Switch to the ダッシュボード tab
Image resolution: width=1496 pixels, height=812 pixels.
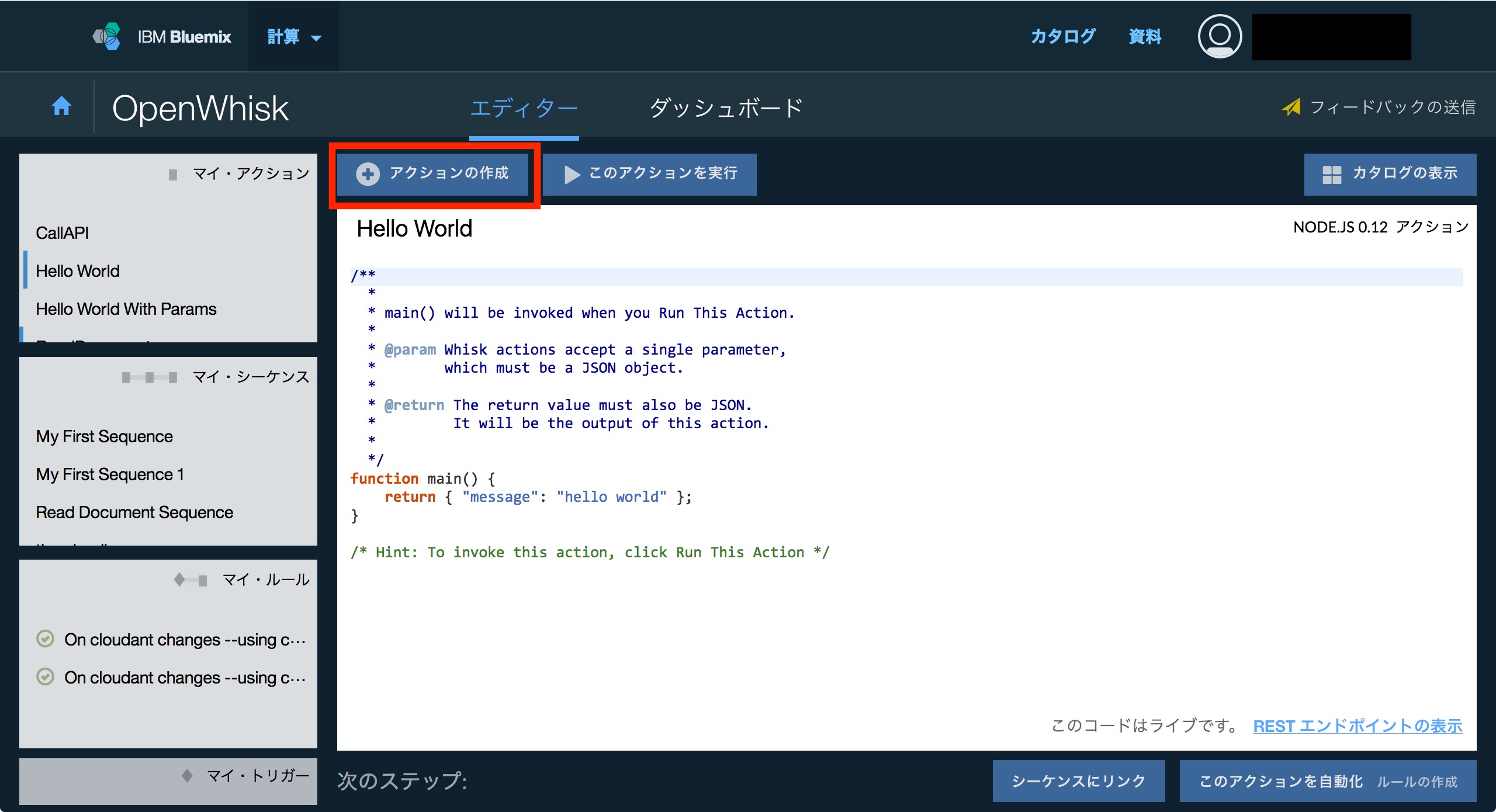point(726,108)
